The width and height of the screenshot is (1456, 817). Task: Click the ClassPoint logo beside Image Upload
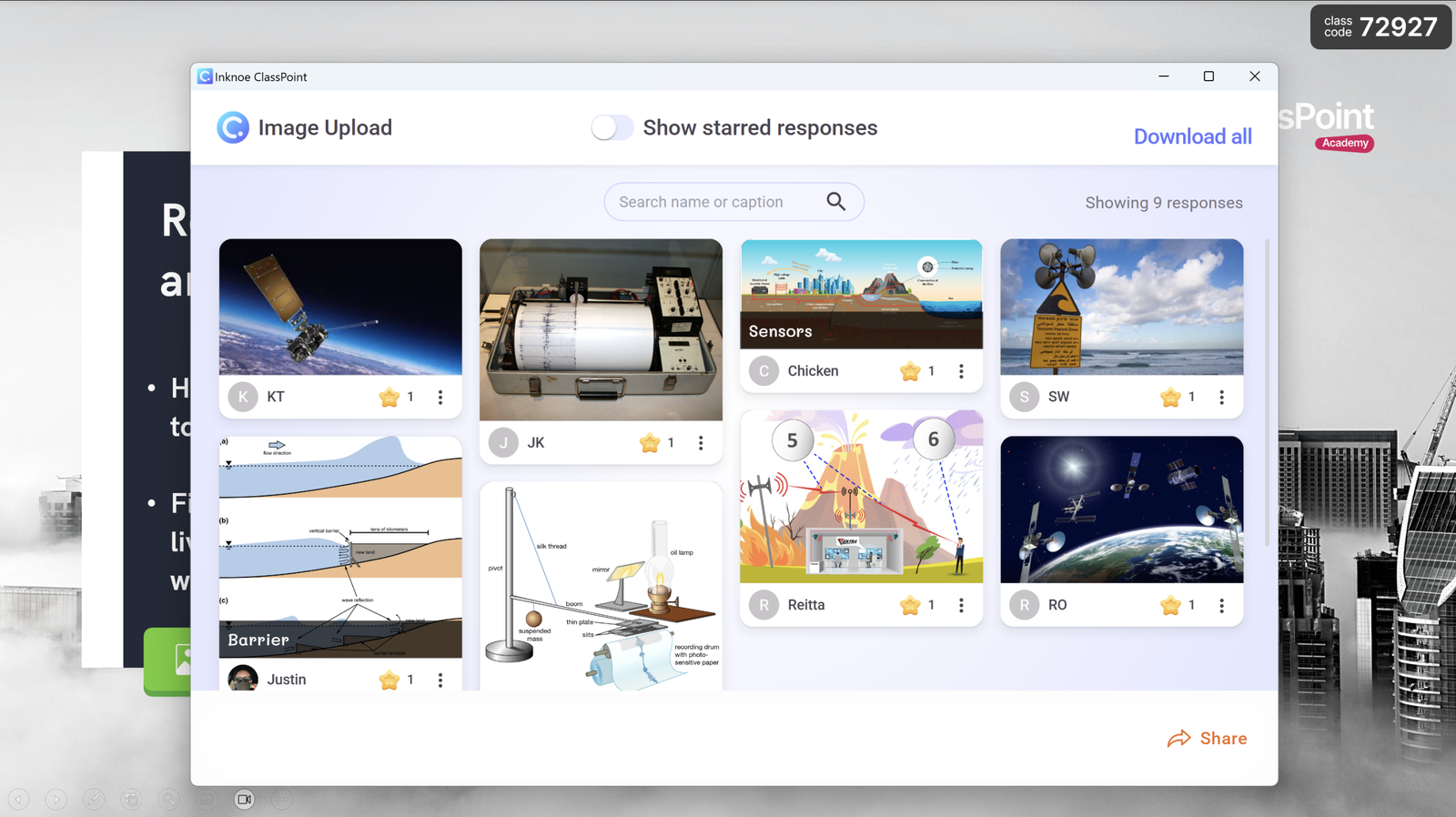(233, 127)
